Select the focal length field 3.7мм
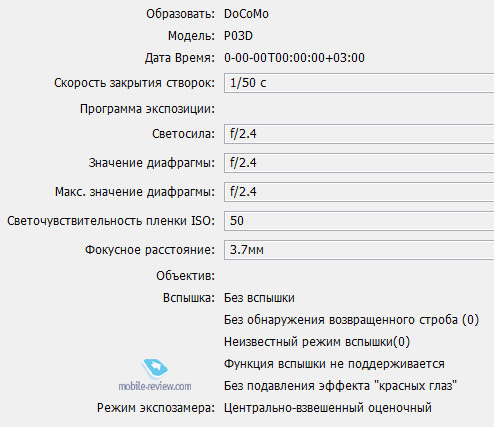Viewport: 494px width, 427px height. click(359, 250)
